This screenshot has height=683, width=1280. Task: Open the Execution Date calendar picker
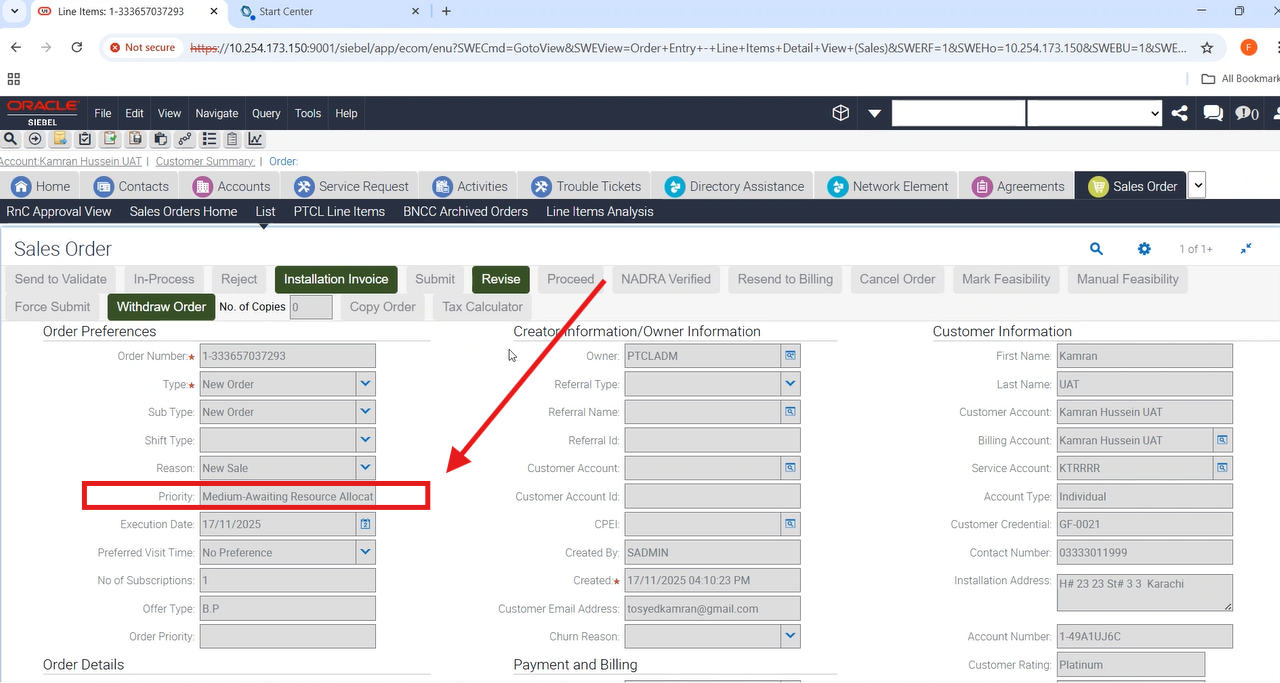click(x=365, y=524)
